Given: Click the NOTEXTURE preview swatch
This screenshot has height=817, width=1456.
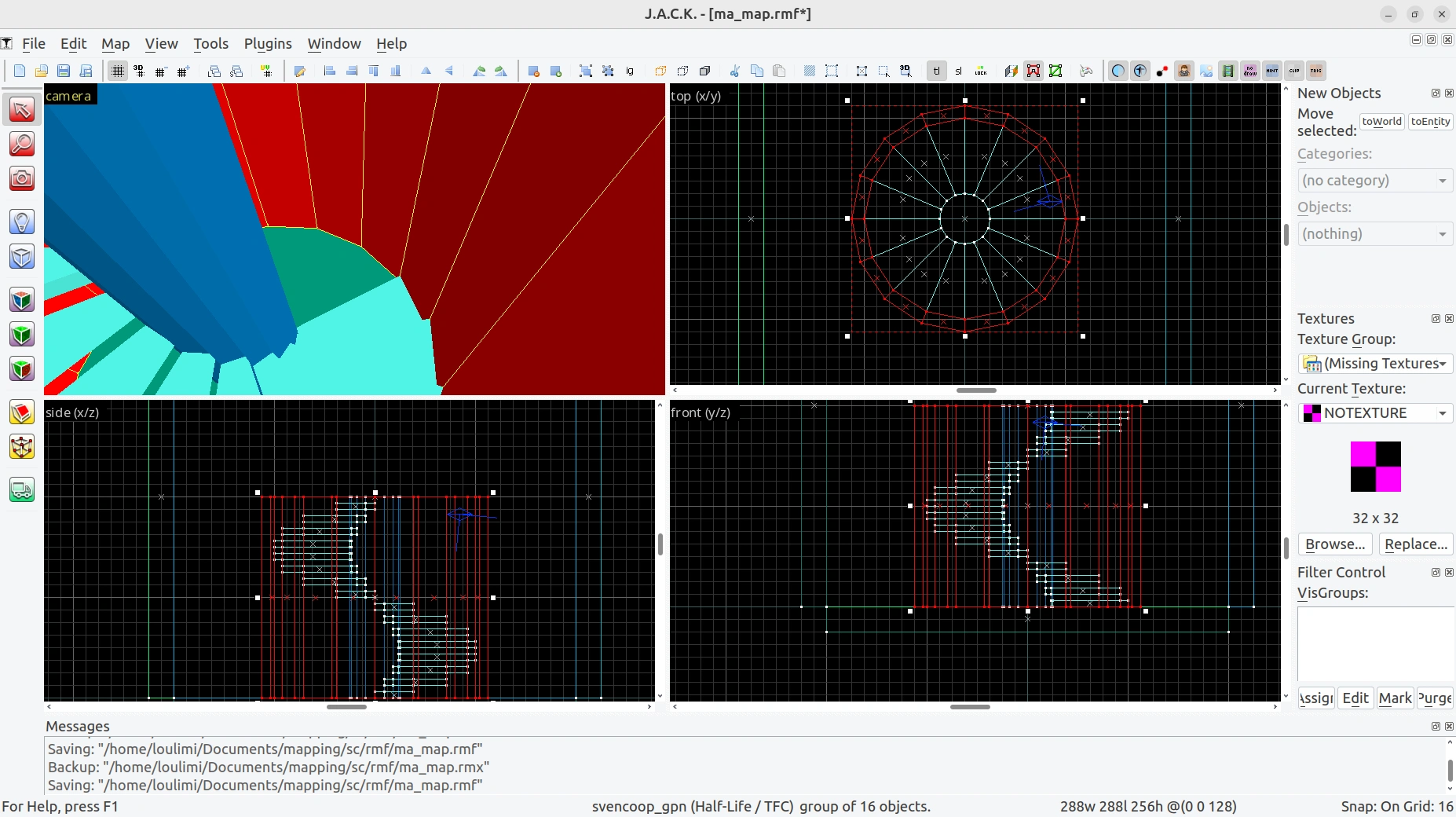Looking at the screenshot, I should click(1375, 467).
